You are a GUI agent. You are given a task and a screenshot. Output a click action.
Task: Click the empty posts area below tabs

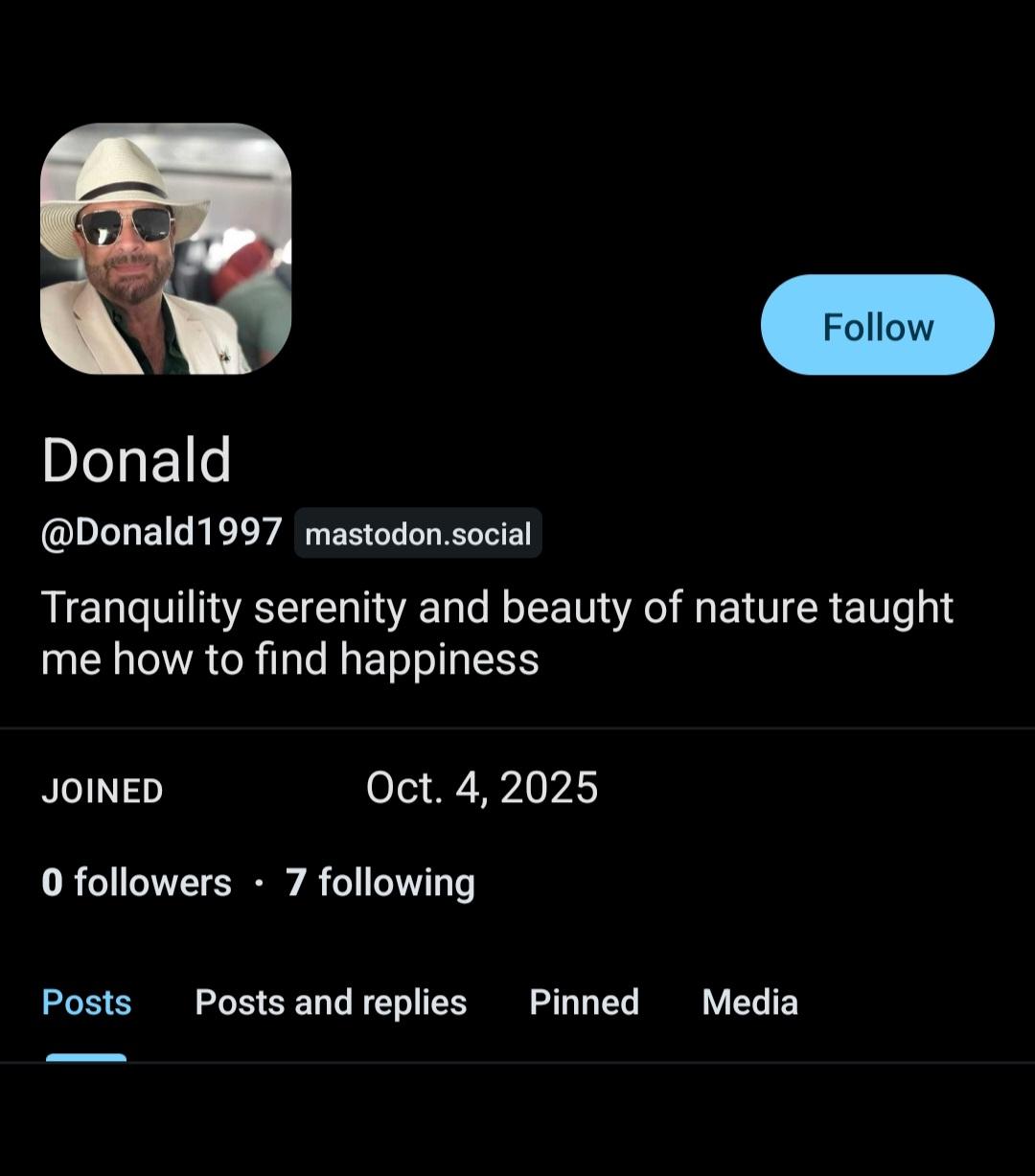pyautogui.click(x=517, y=1121)
